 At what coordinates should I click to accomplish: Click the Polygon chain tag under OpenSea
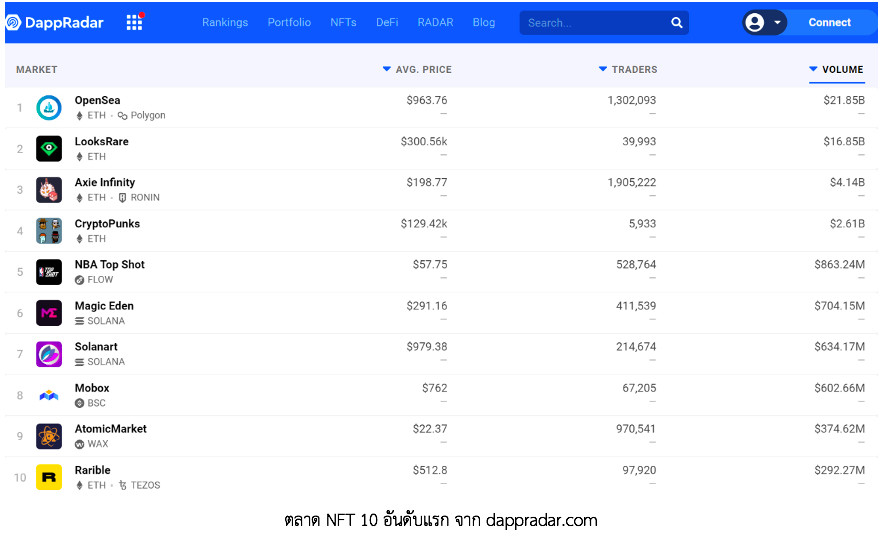[x=142, y=115]
